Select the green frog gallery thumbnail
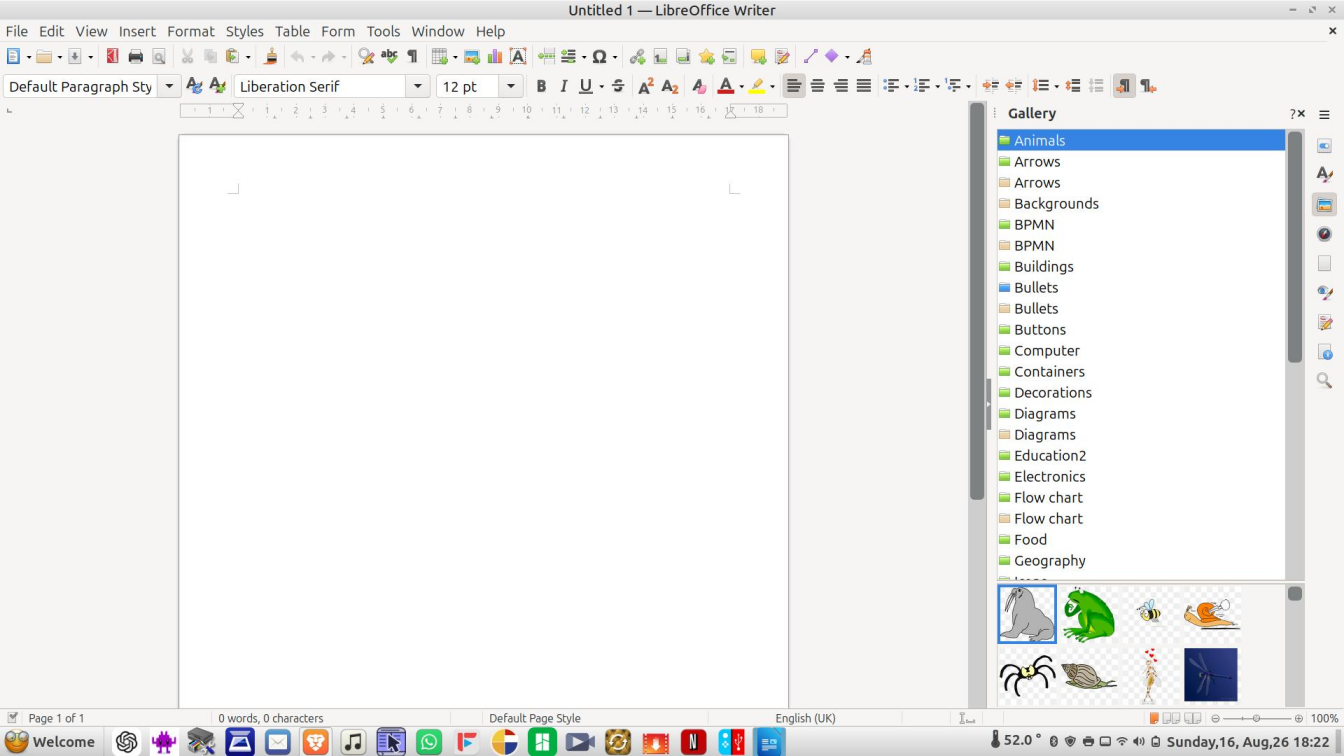1344x756 pixels. (x=1088, y=614)
